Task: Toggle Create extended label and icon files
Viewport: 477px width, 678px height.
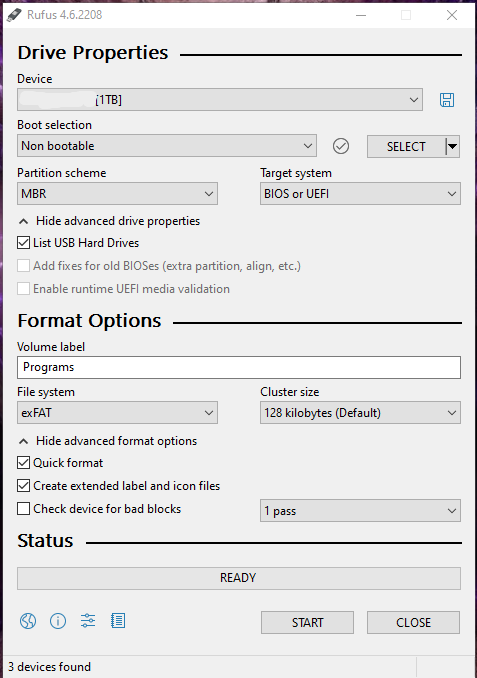Action: pyautogui.click(x=23, y=486)
